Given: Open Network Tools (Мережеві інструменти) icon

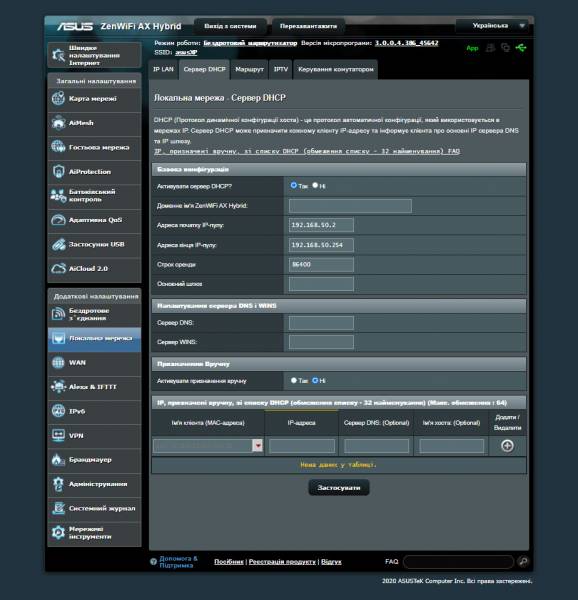Looking at the screenshot, I should click(58, 533).
